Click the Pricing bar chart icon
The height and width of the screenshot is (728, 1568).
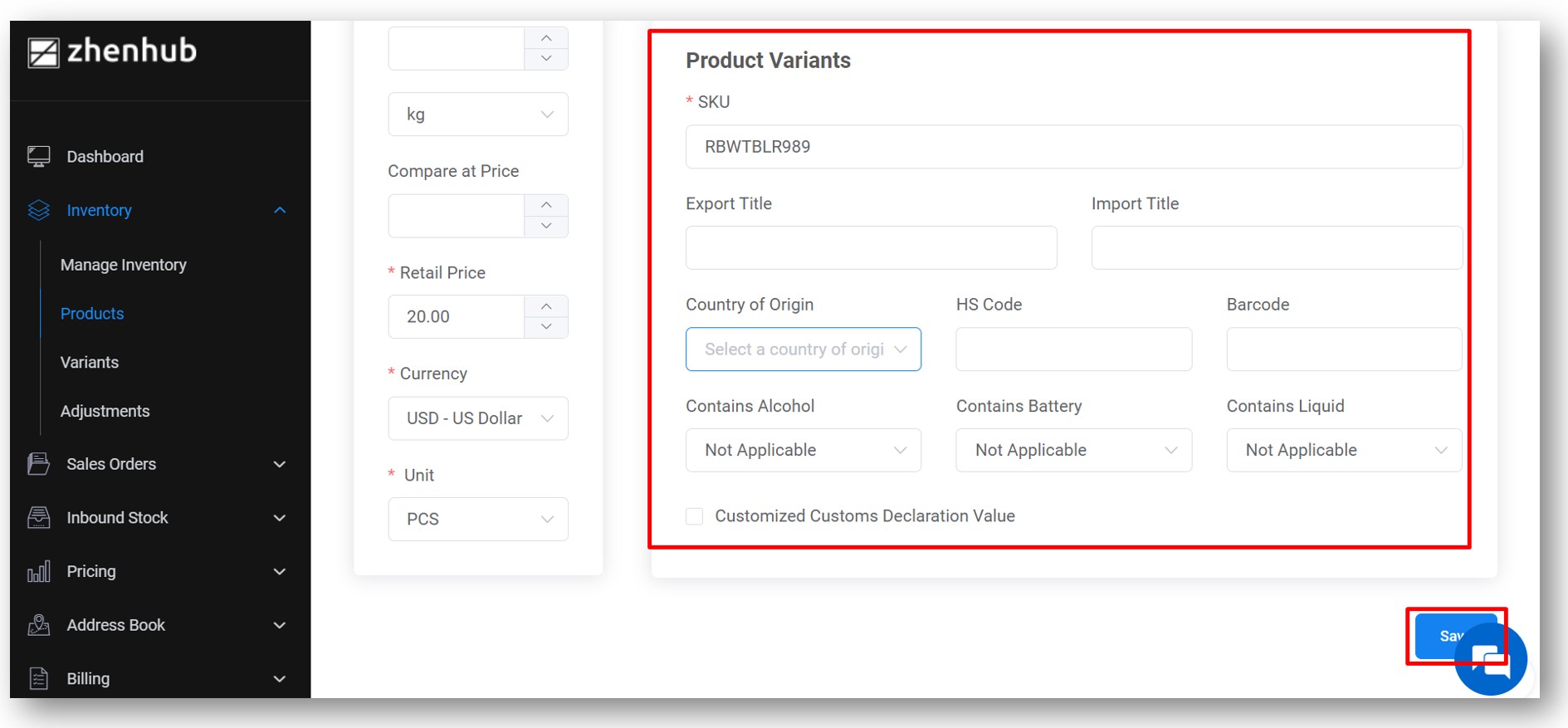tap(38, 572)
